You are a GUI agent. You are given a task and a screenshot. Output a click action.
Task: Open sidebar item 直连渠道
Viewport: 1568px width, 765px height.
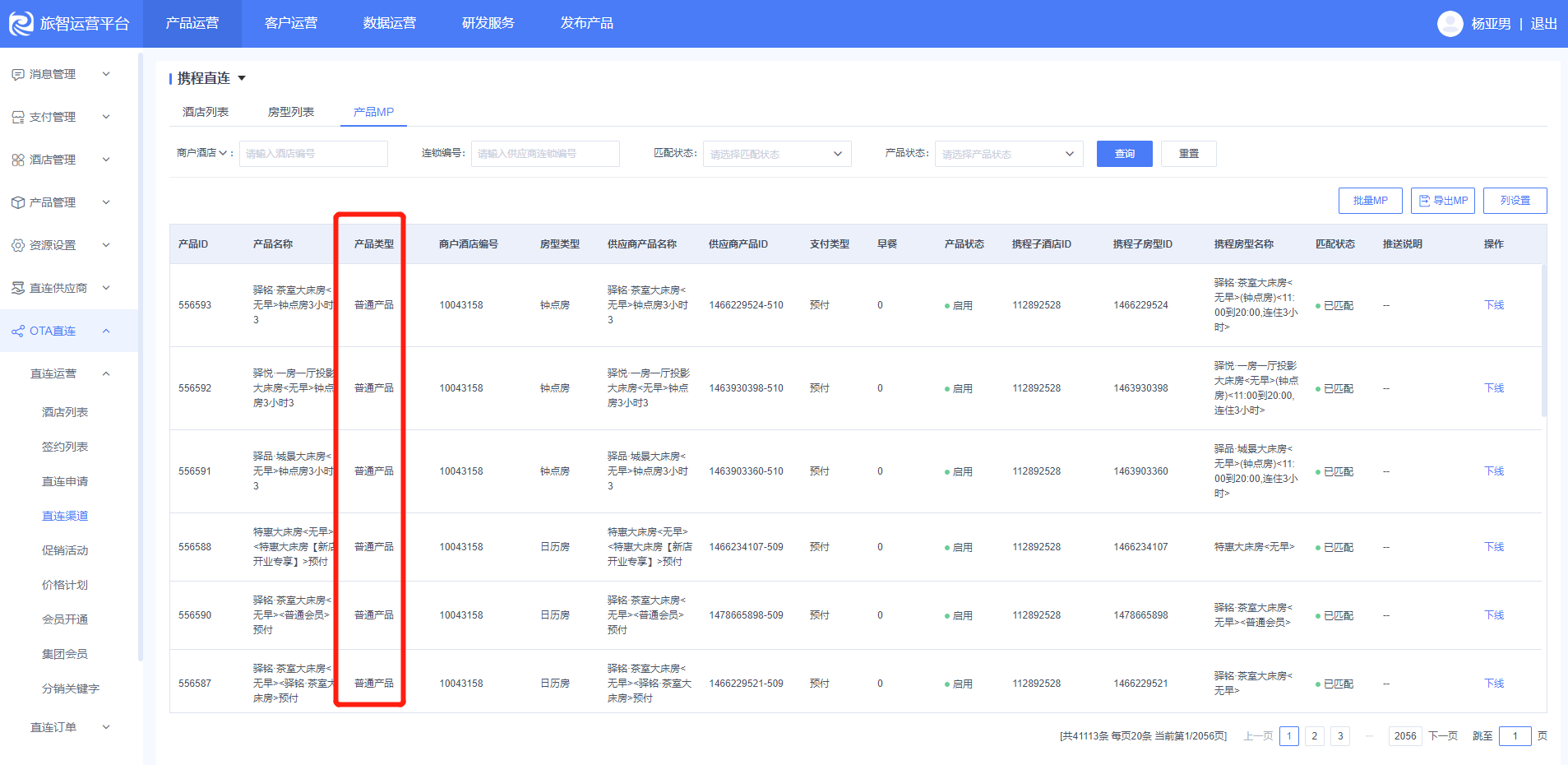(65, 516)
